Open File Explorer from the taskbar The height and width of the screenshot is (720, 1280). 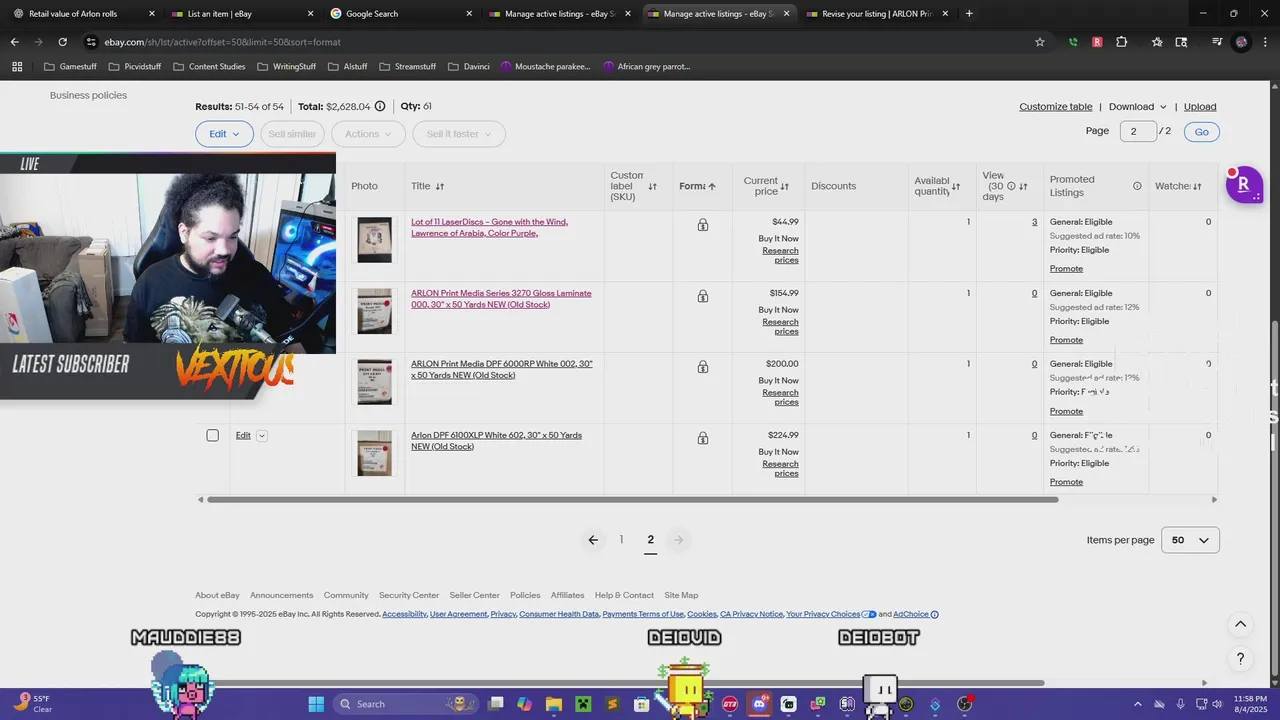pyautogui.click(x=553, y=704)
